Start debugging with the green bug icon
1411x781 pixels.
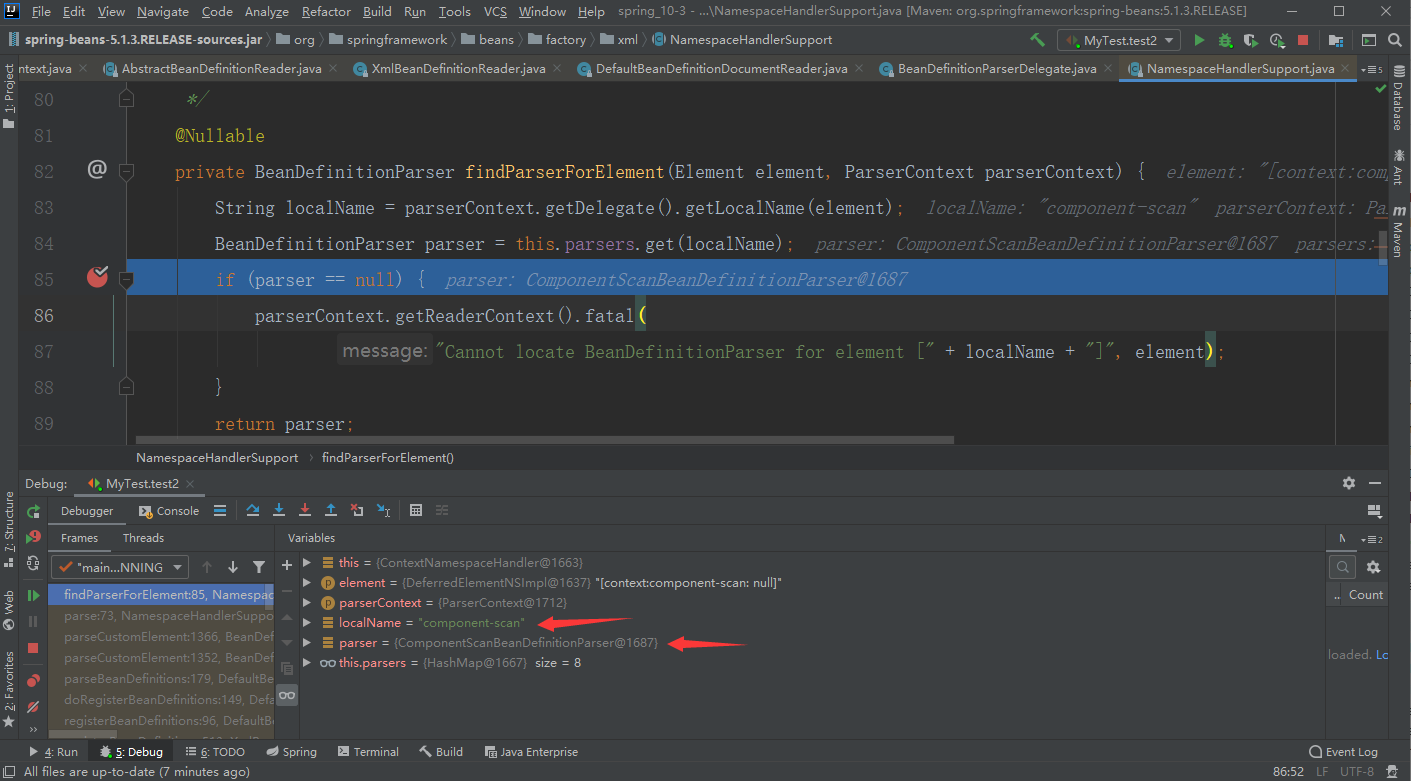(x=1225, y=40)
